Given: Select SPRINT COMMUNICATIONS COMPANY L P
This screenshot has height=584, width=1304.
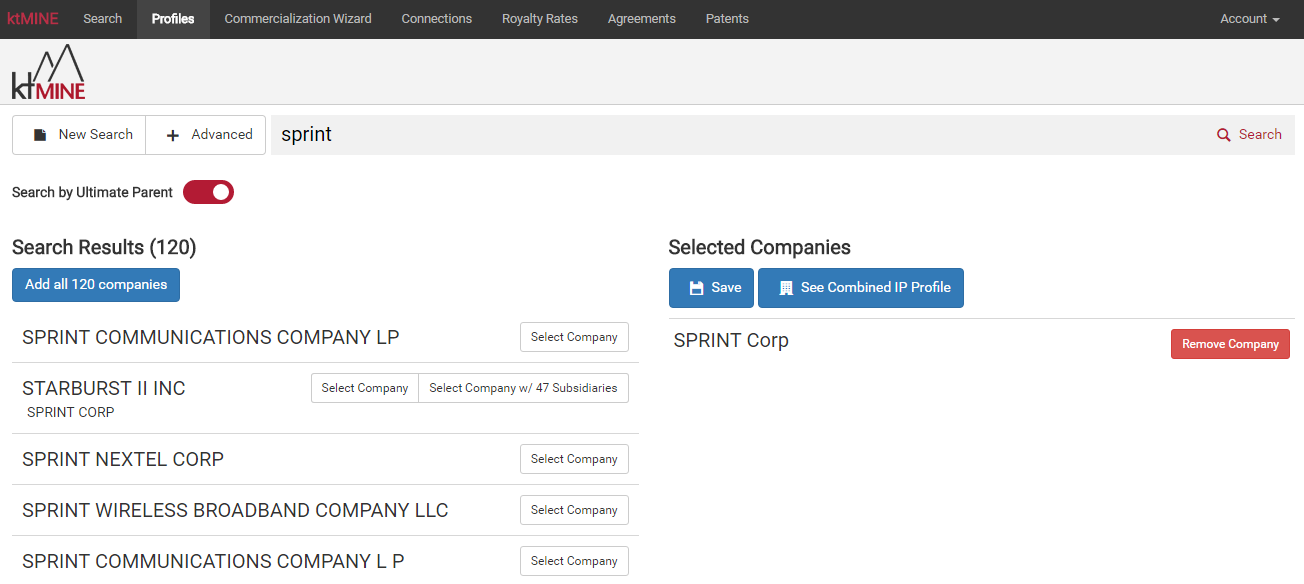Looking at the screenshot, I should coord(574,561).
